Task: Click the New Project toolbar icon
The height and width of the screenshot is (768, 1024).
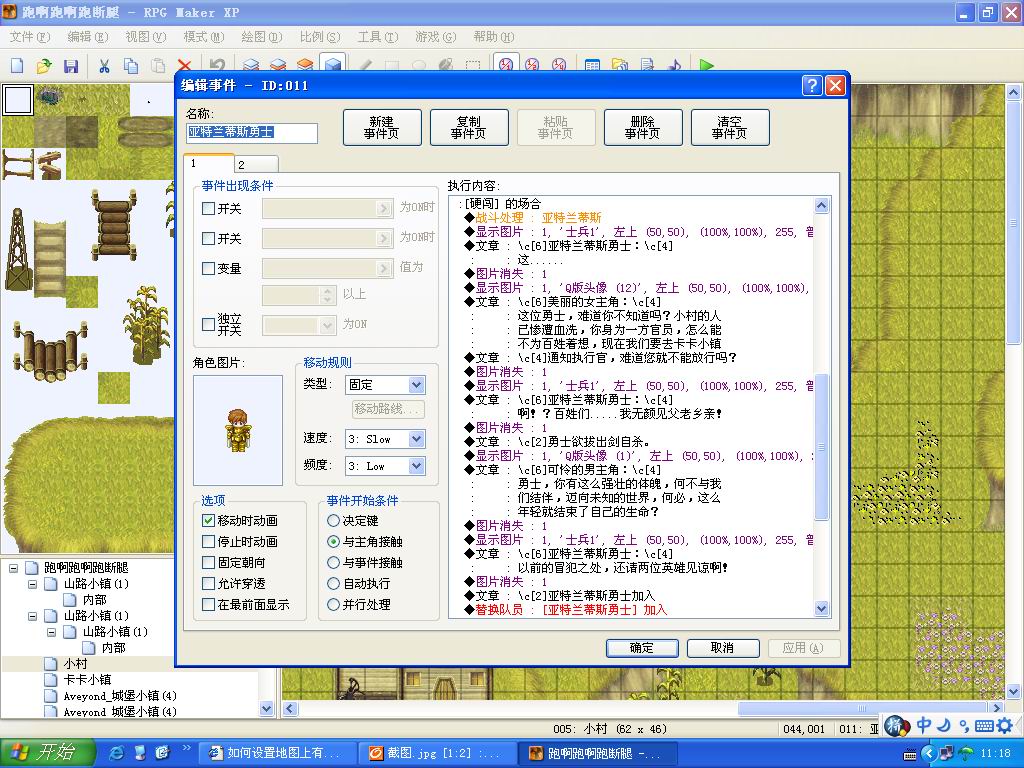Action: coord(17,65)
